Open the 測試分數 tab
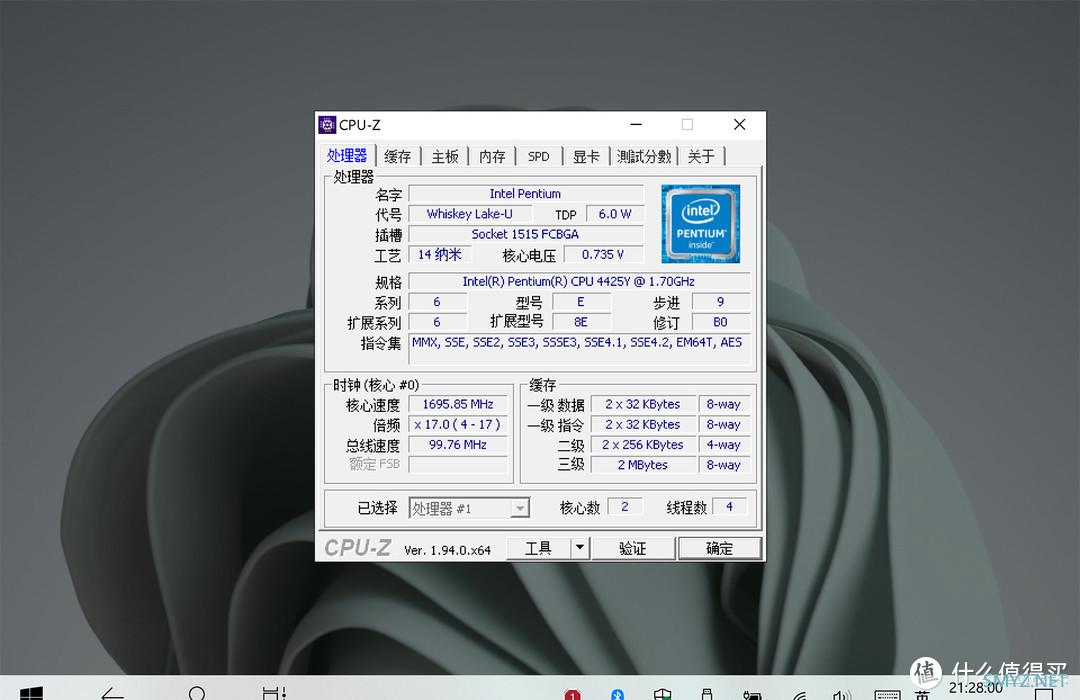Image resolution: width=1080 pixels, height=700 pixels. [x=644, y=156]
